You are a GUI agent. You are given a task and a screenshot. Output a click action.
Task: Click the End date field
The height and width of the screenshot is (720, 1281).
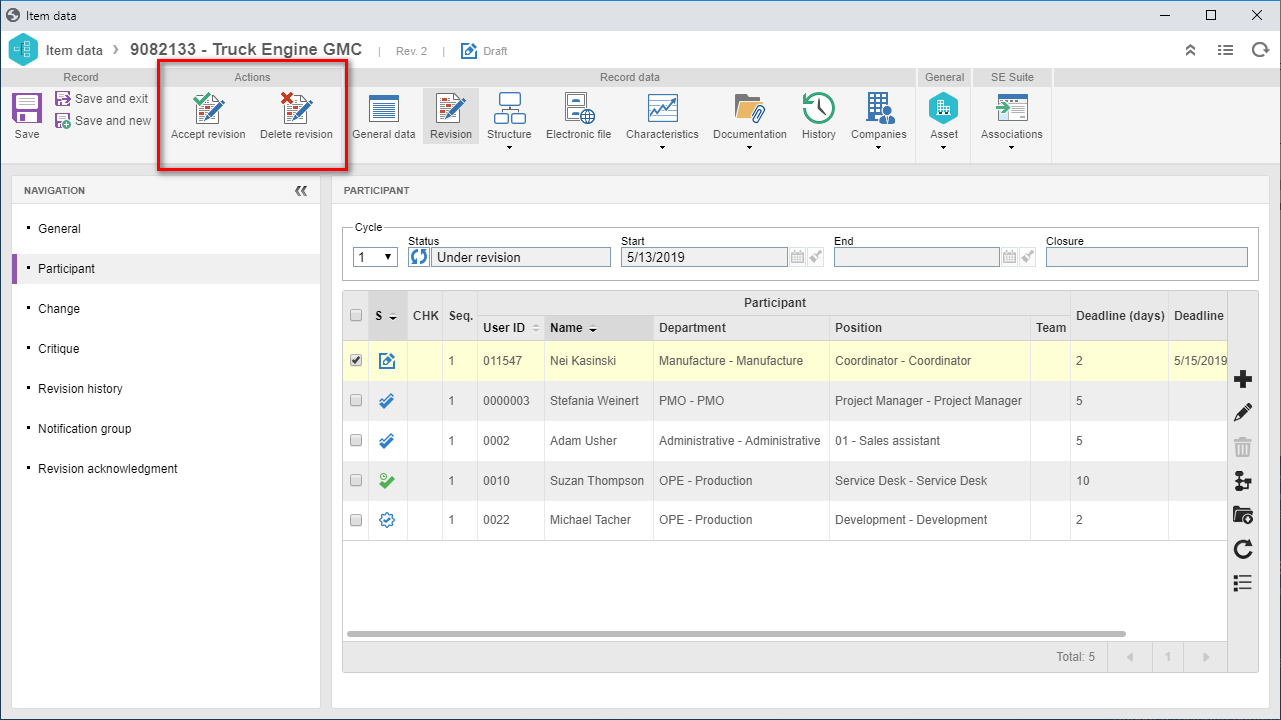coord(917,257)
